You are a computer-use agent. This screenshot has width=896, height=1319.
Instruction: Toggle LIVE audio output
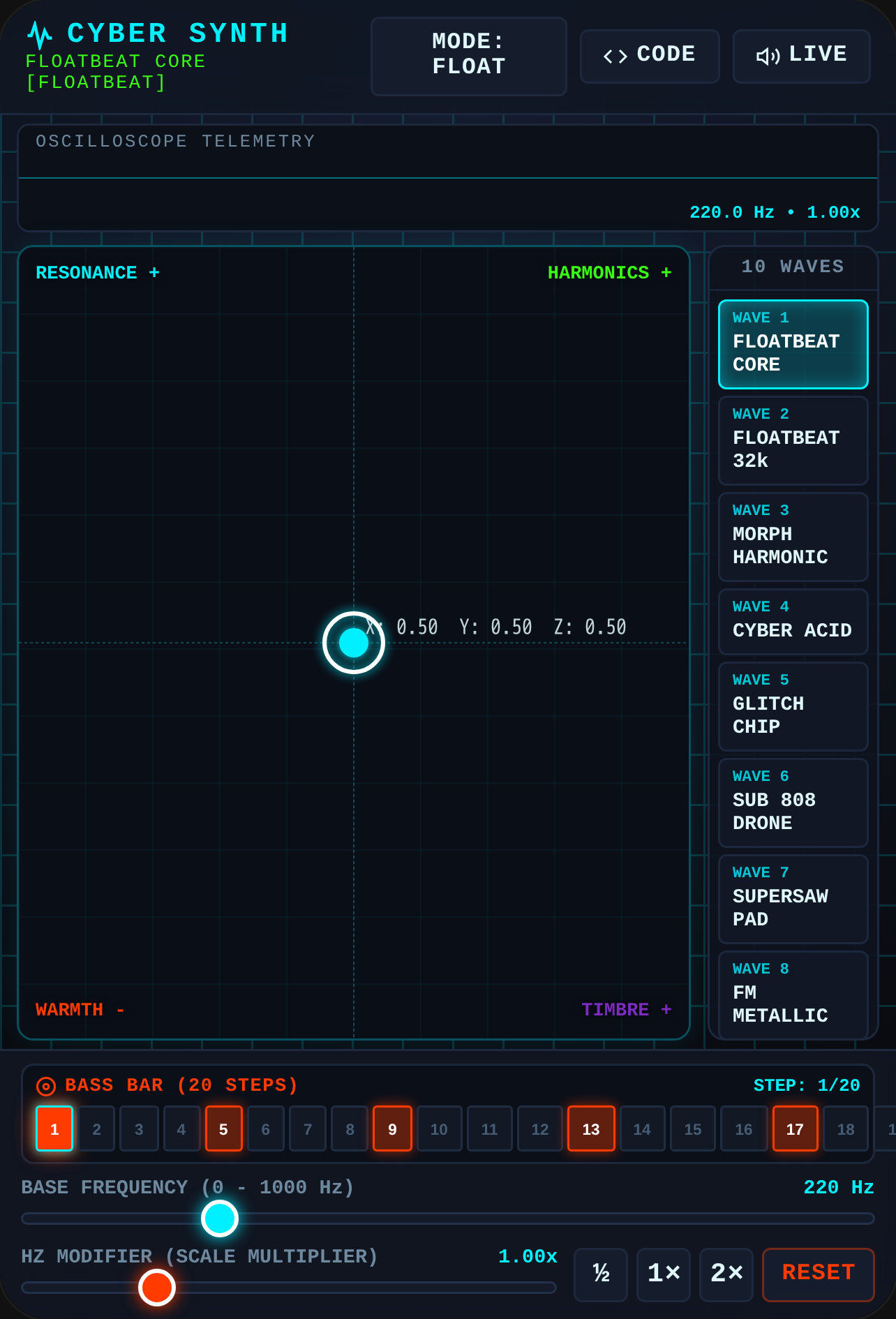point(801,56)
